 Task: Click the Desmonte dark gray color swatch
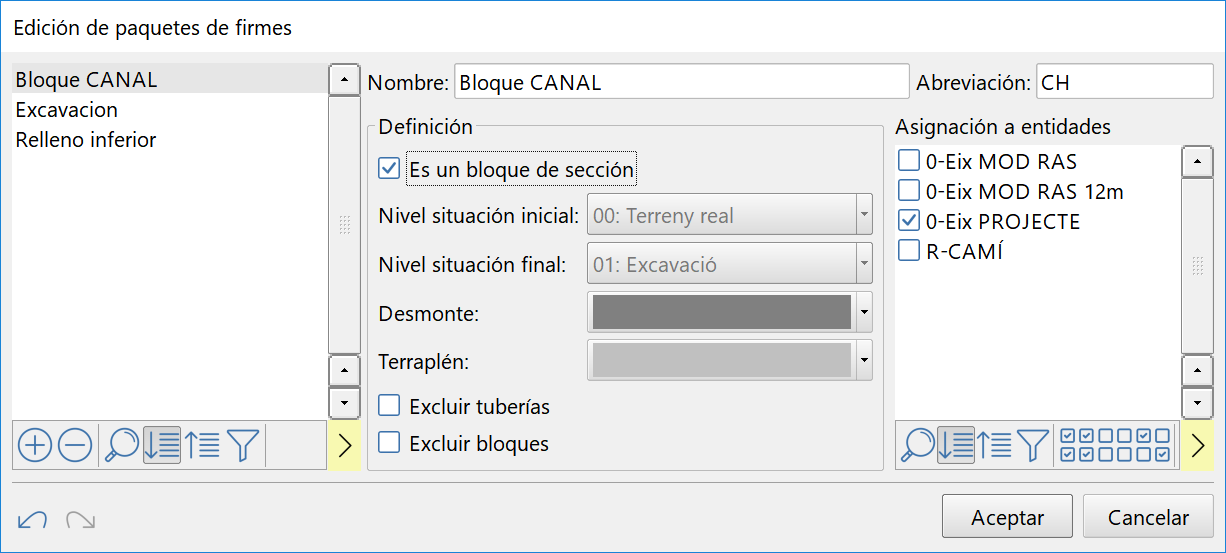click(x=721, y=313)
